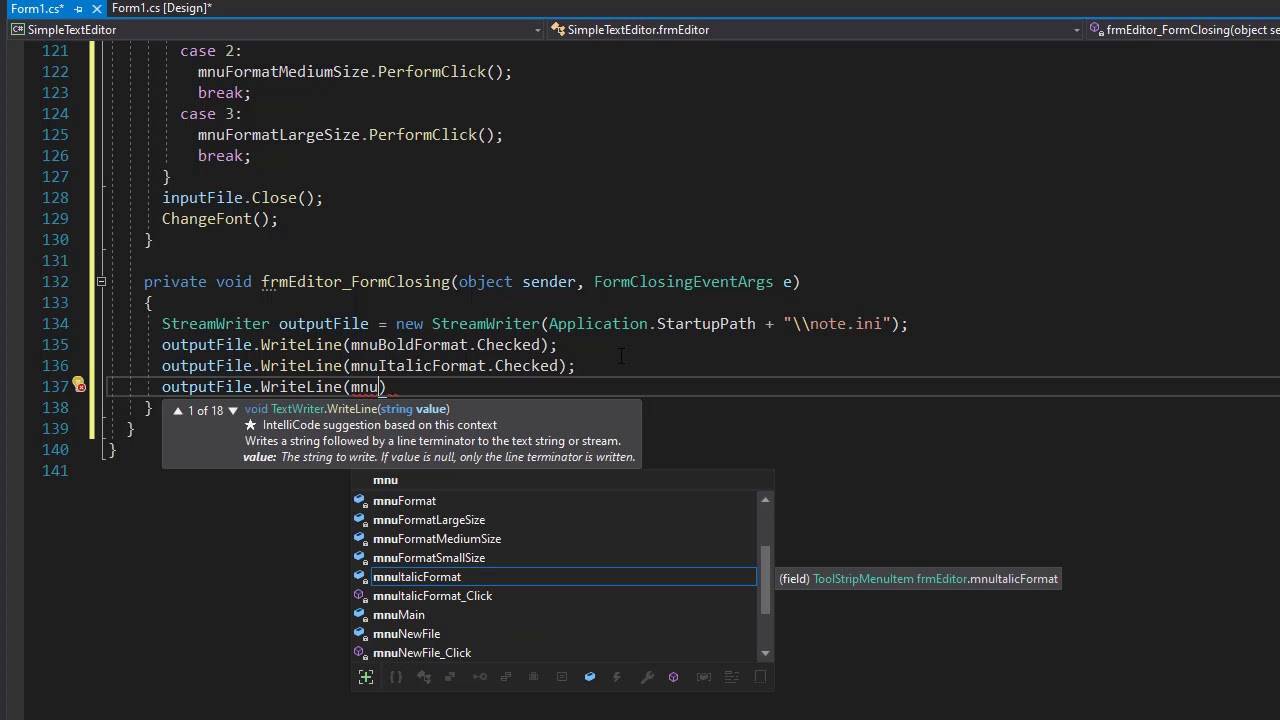1280x720 pixels.
Task: Show next overload with the down arrow
Action: tap(233, 410)
